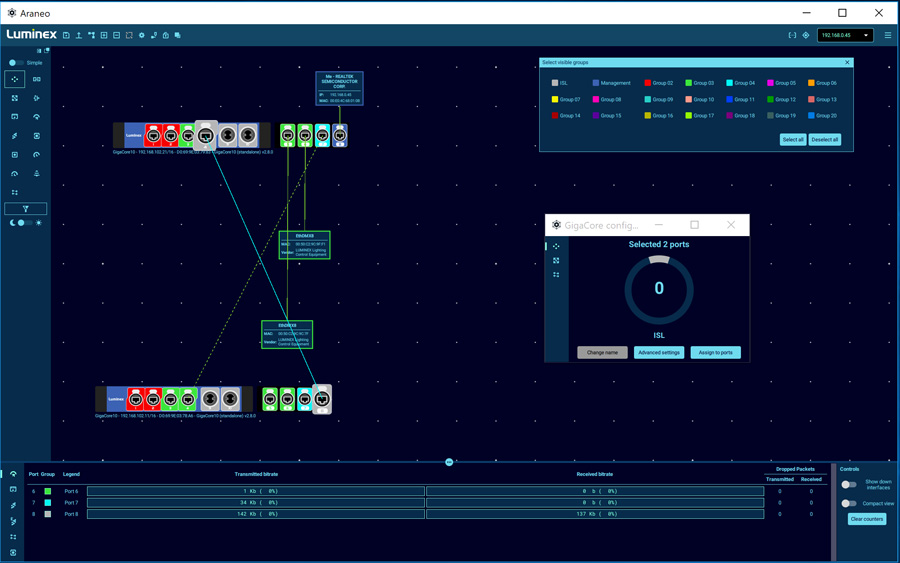Click the dashed selection-box icon in top toolbar
Viewport: 900px width, 563px height.
[x=129, y=36]
